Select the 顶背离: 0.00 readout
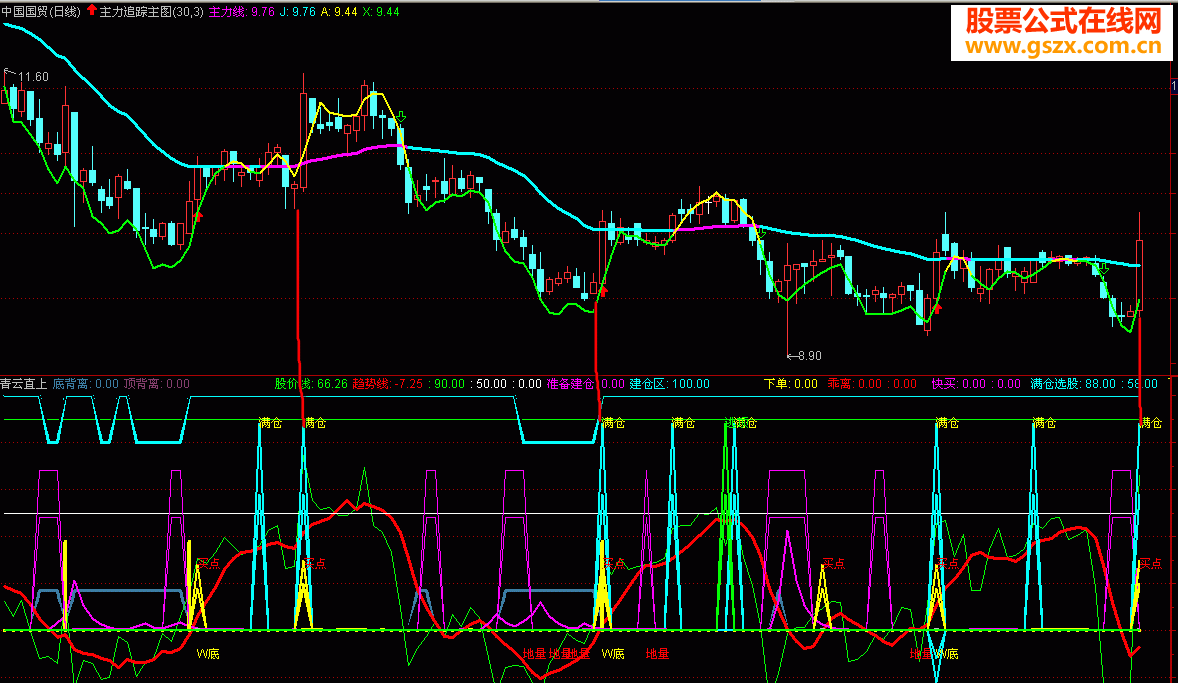This screenshot has width=1178, height=683. point(156,384)
